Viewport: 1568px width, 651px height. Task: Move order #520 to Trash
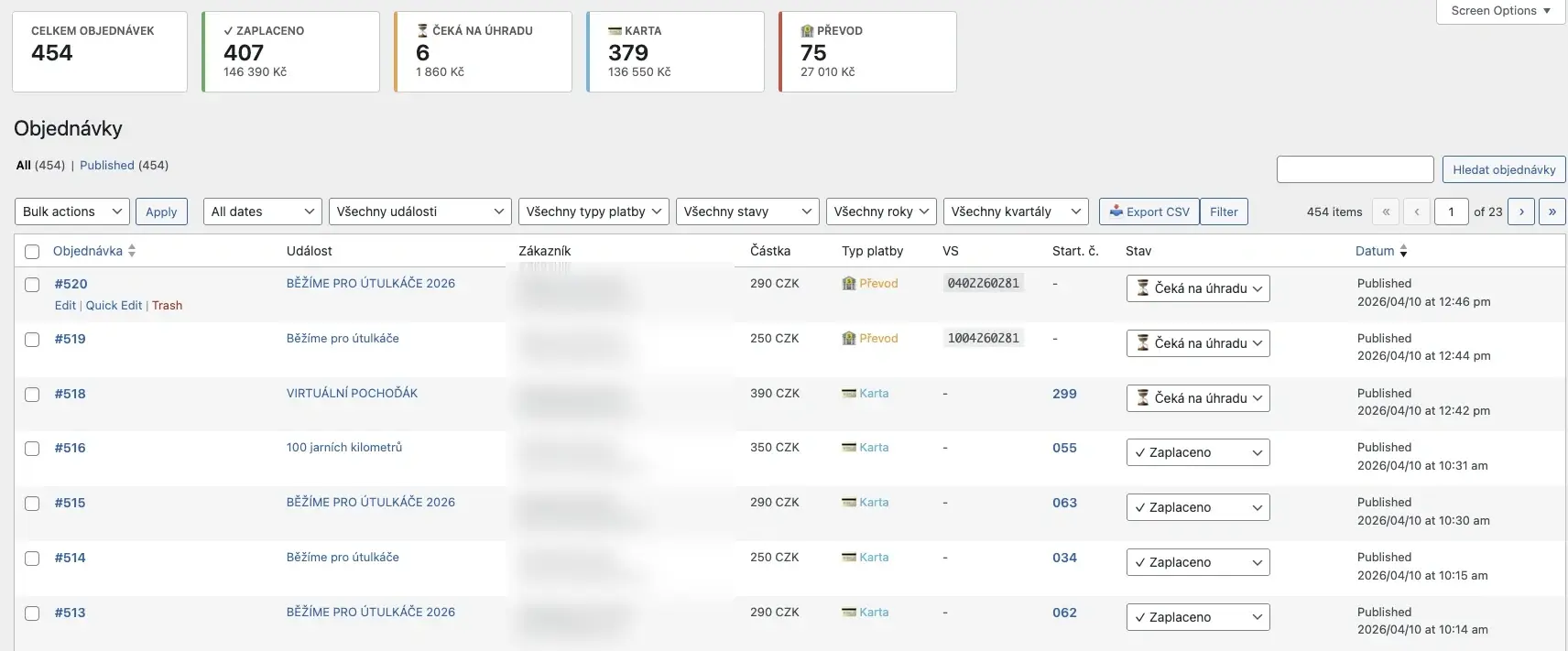[168, 306]
